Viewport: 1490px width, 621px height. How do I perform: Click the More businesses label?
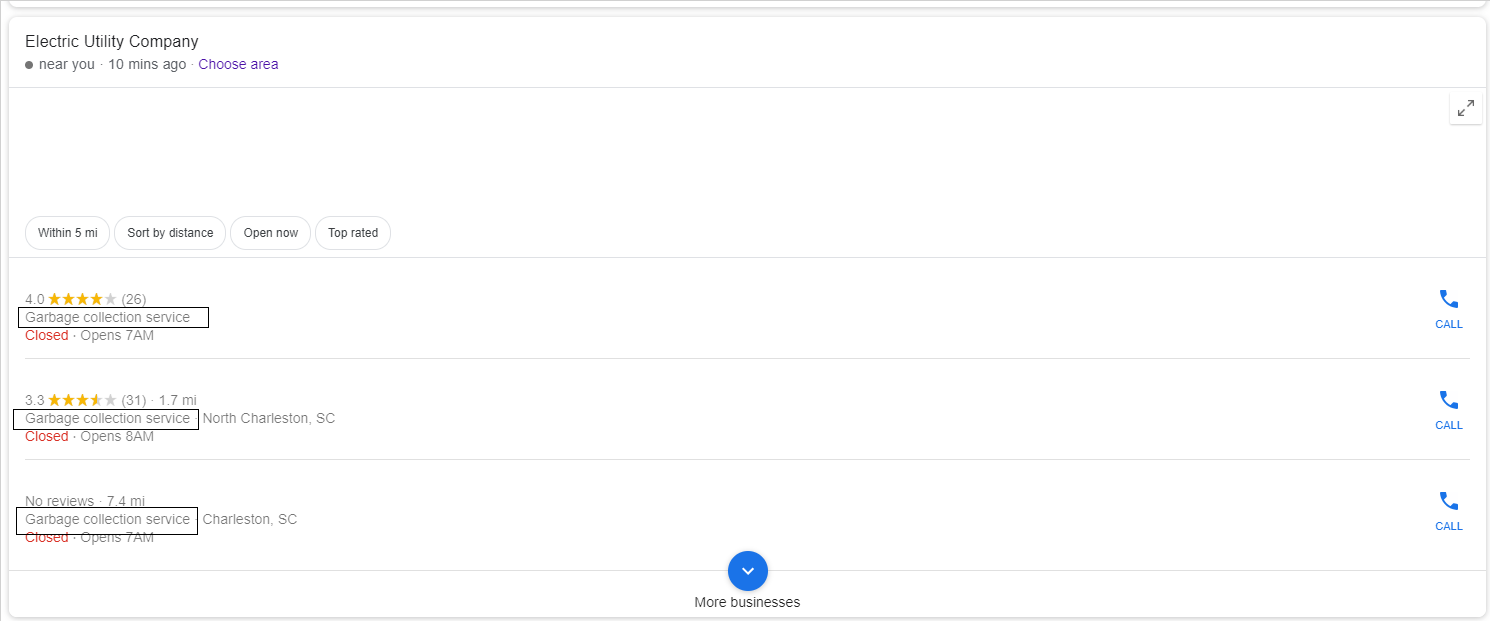coord(747,602)
